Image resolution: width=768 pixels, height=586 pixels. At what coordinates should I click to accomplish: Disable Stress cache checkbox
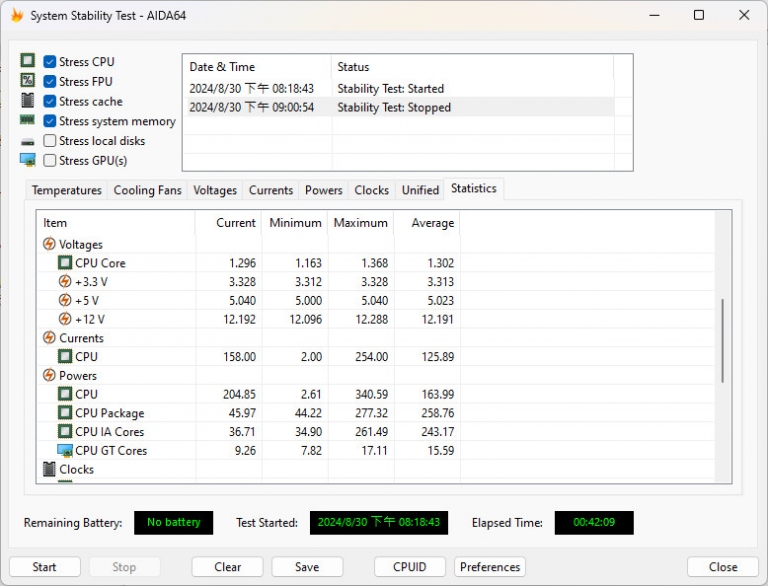[49, 101]
